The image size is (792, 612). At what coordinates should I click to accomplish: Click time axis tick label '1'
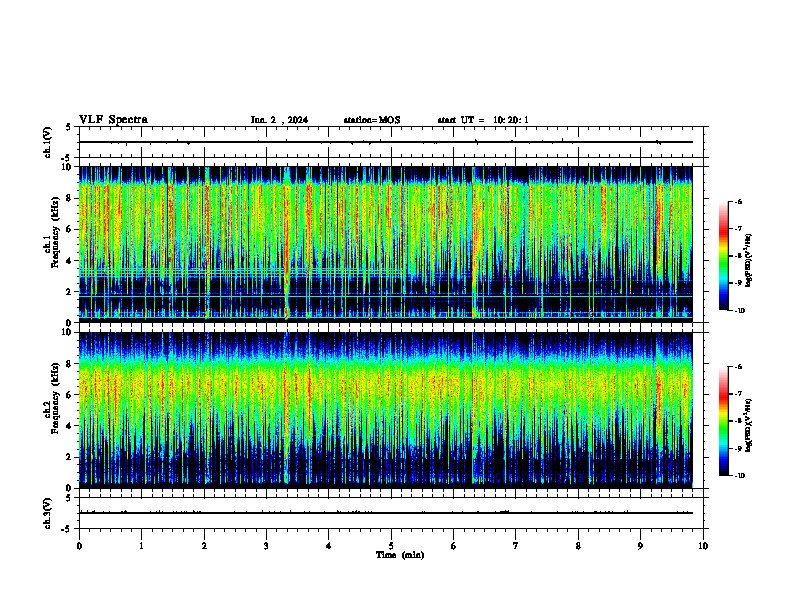click(141, 546)
